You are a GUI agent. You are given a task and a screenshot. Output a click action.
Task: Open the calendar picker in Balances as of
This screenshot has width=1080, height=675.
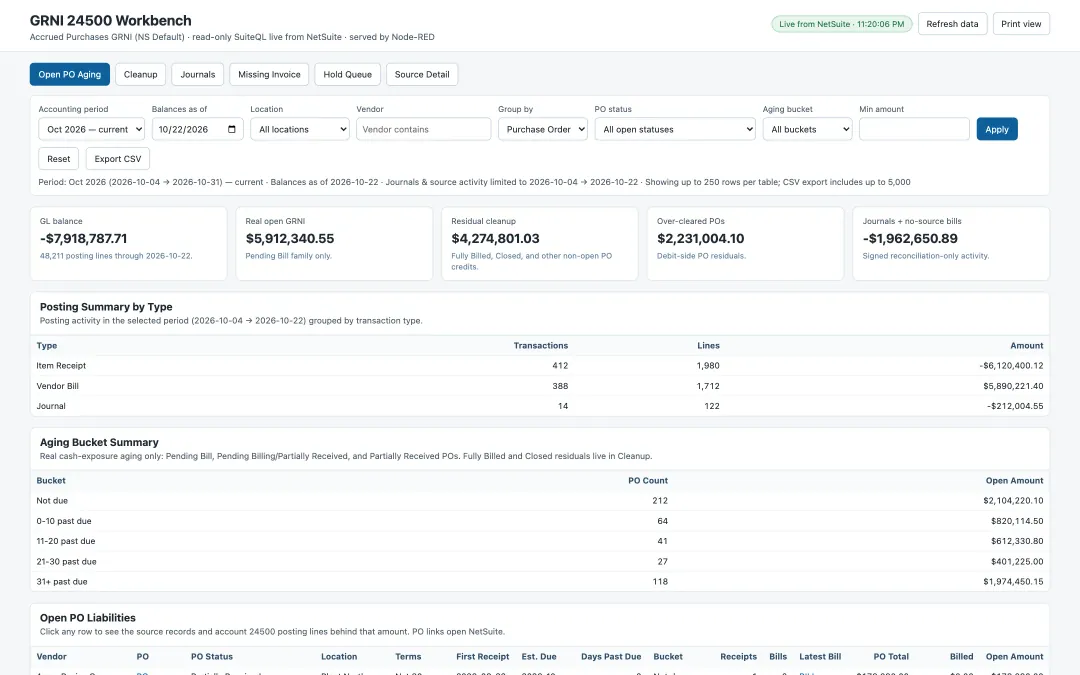tap(231, 129)
